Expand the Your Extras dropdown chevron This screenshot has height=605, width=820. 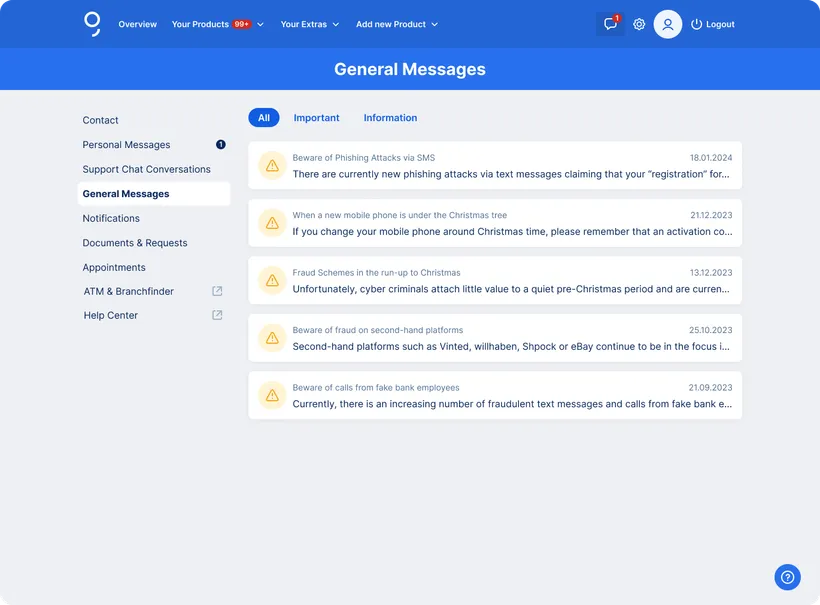coord(336,25)
